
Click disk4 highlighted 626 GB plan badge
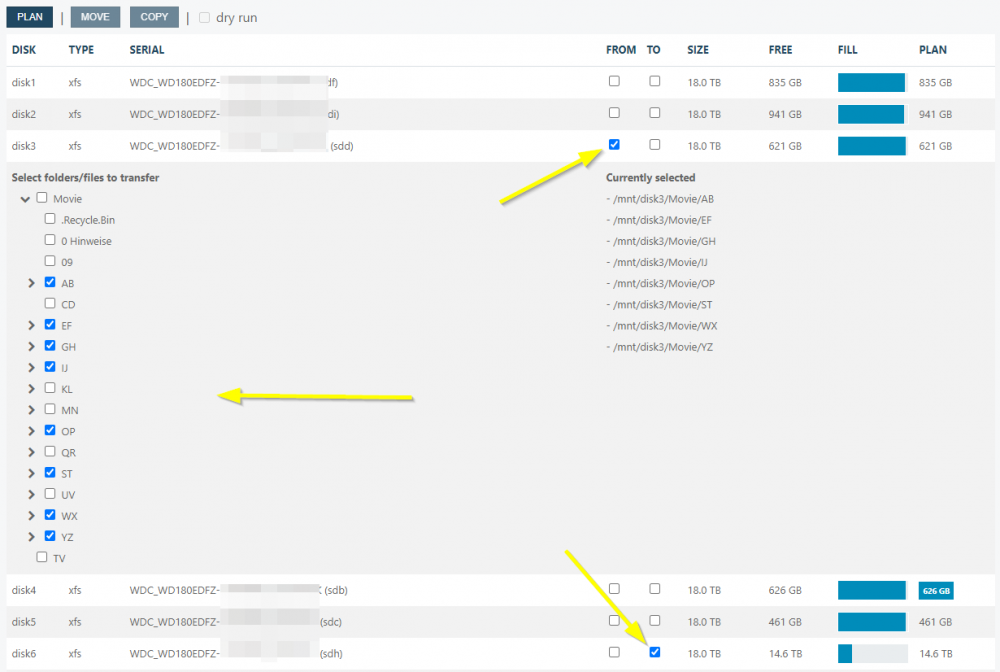pyautogui.click(x=936, y=590)
